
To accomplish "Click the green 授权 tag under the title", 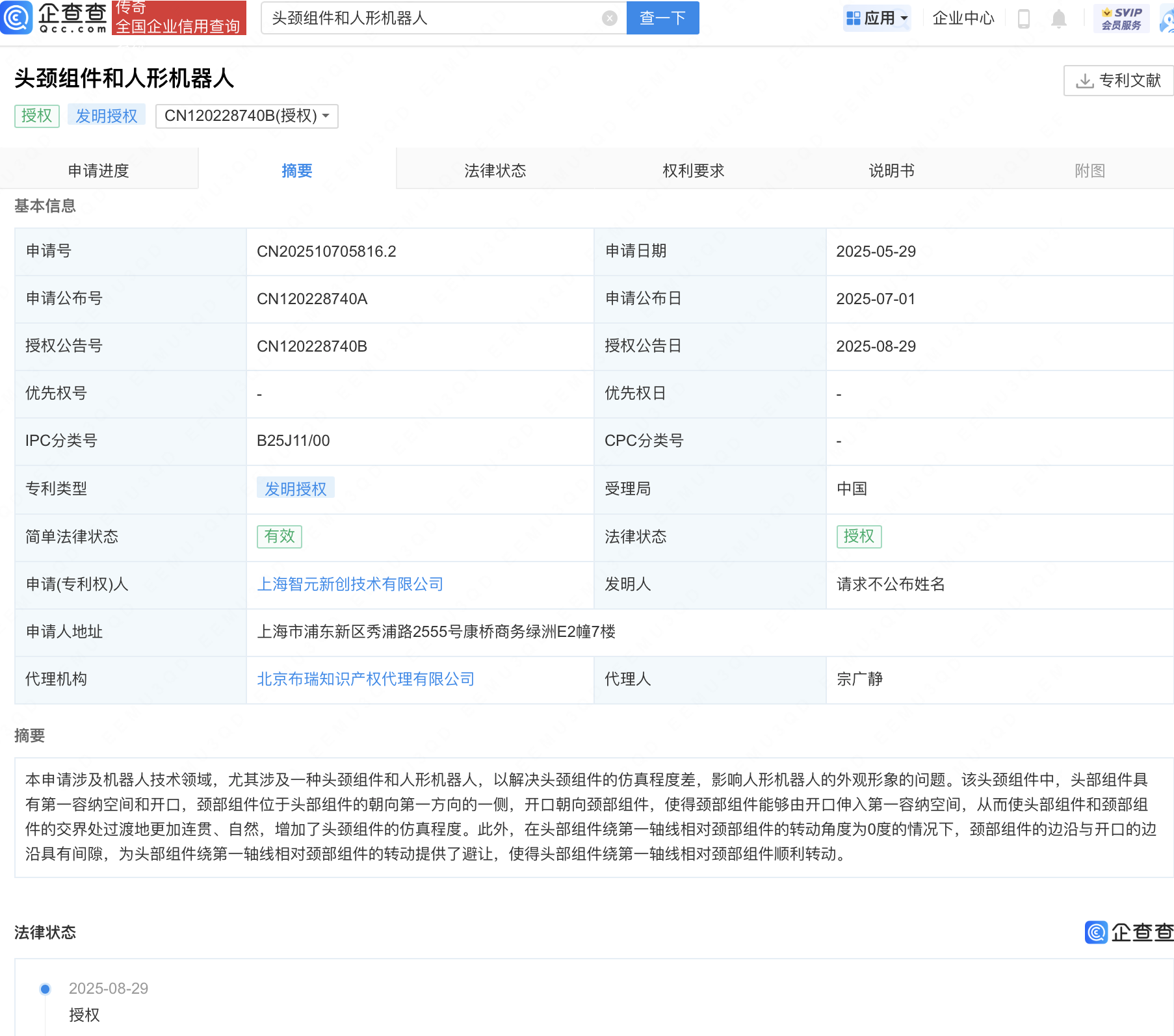I will click(37, 116).
